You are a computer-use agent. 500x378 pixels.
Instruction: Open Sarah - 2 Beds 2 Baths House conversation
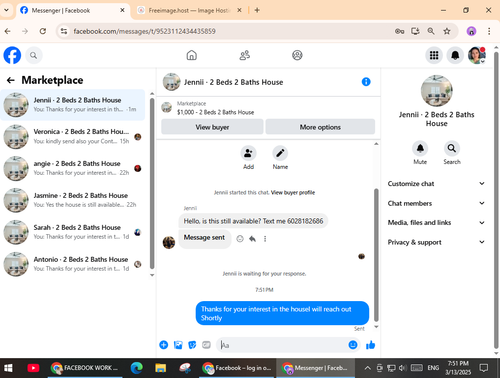pos(73,232)
